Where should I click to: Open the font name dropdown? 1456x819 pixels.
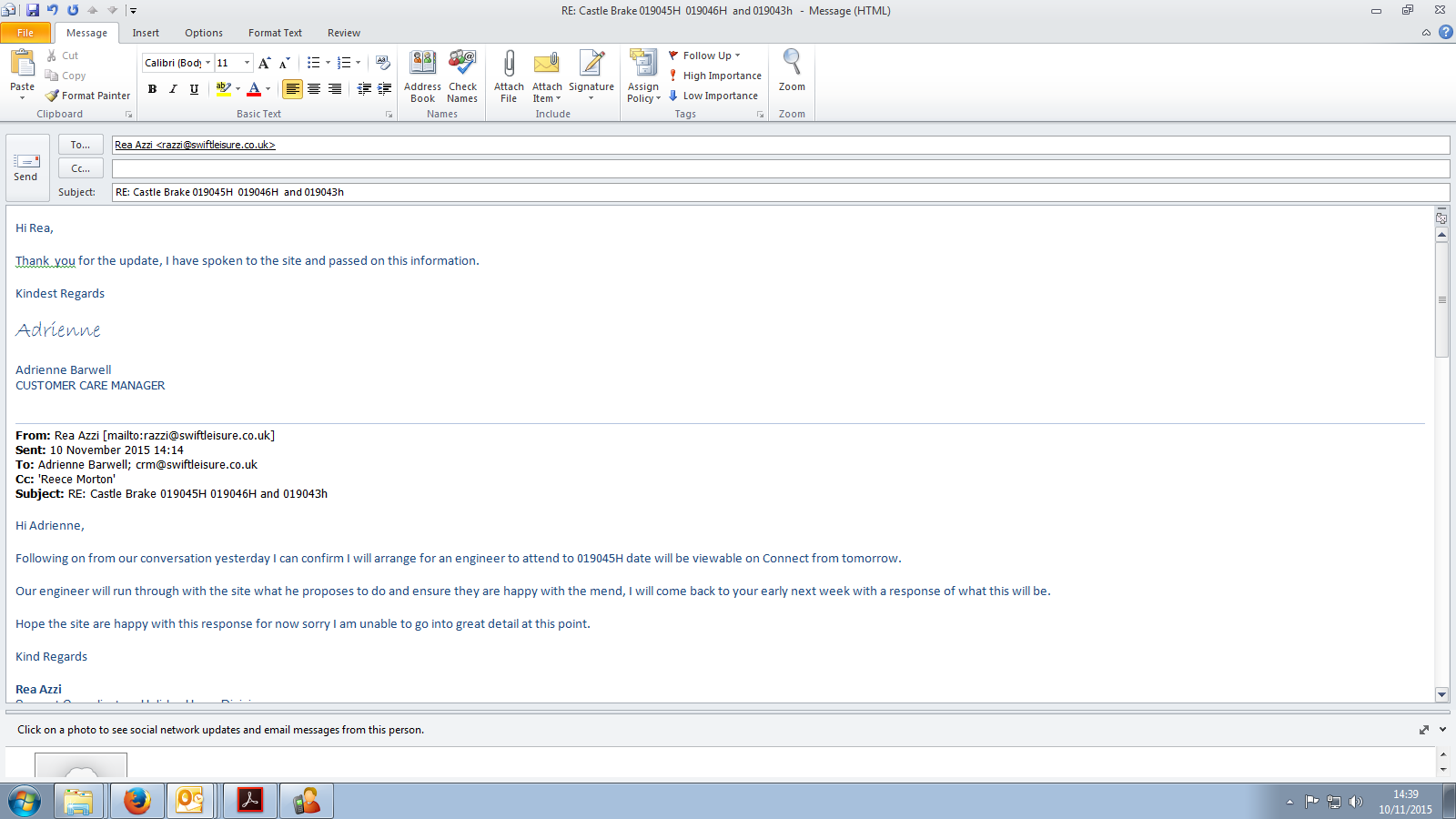207,63
